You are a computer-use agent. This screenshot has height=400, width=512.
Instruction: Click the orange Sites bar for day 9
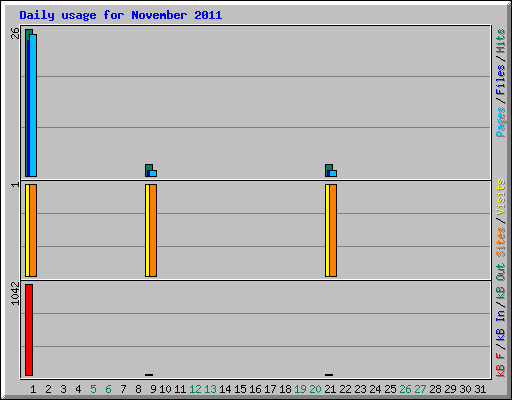pyautogui.click(x=153, y=230)
